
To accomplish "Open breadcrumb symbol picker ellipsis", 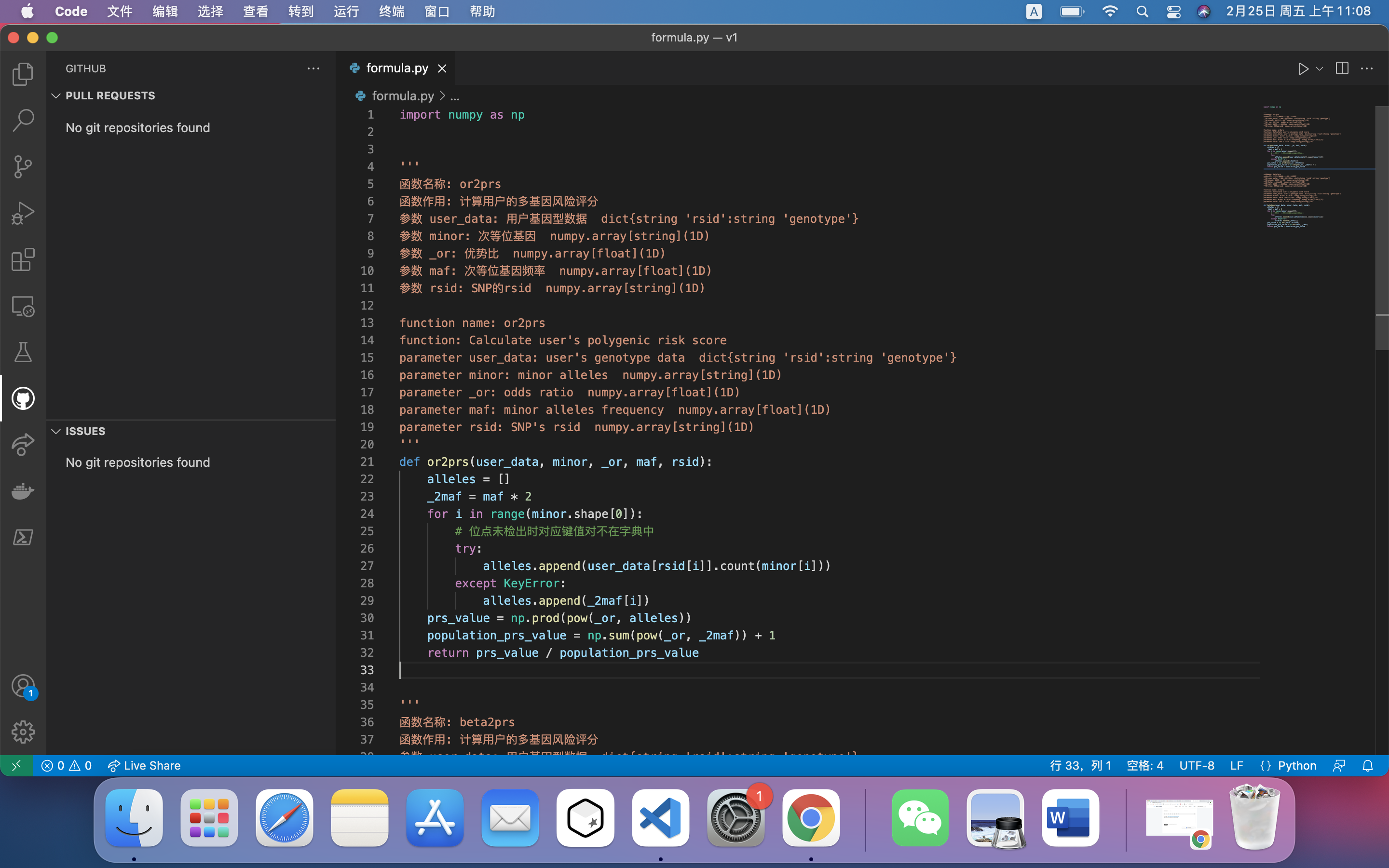I will point(455,96).
